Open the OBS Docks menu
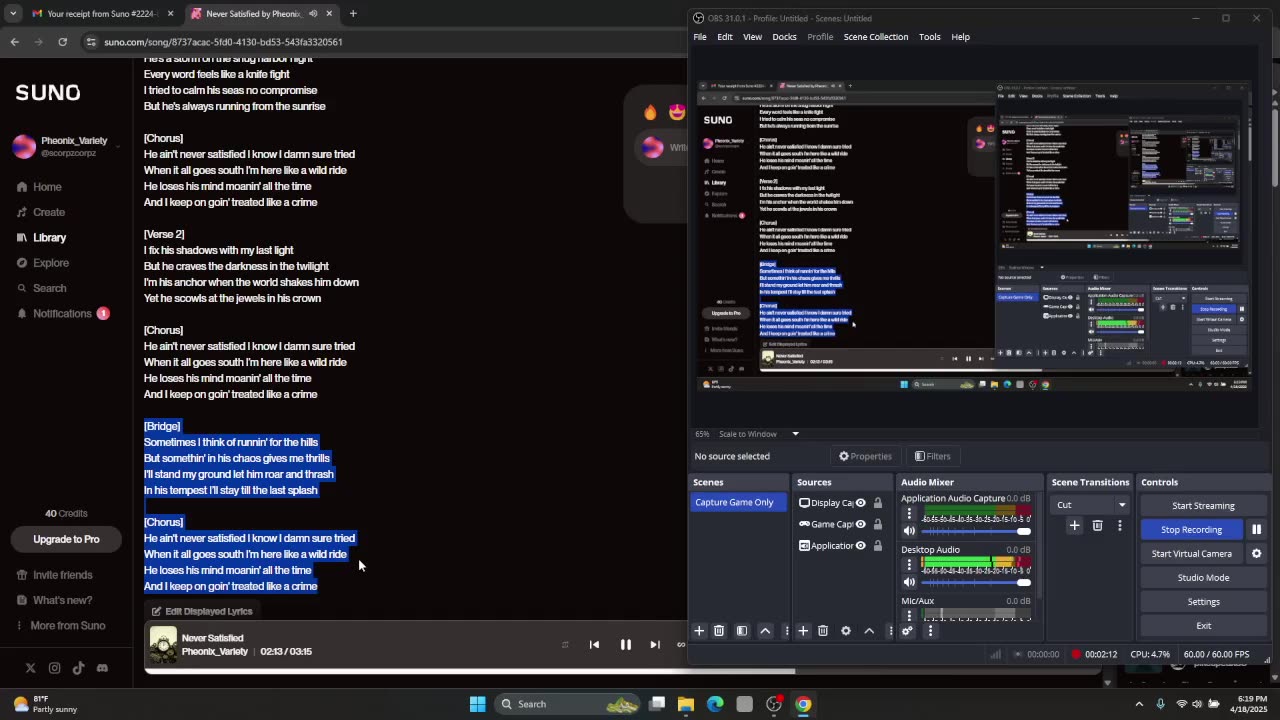Image resolution: width=1280 pixels, height=720 pixels. 784,37
